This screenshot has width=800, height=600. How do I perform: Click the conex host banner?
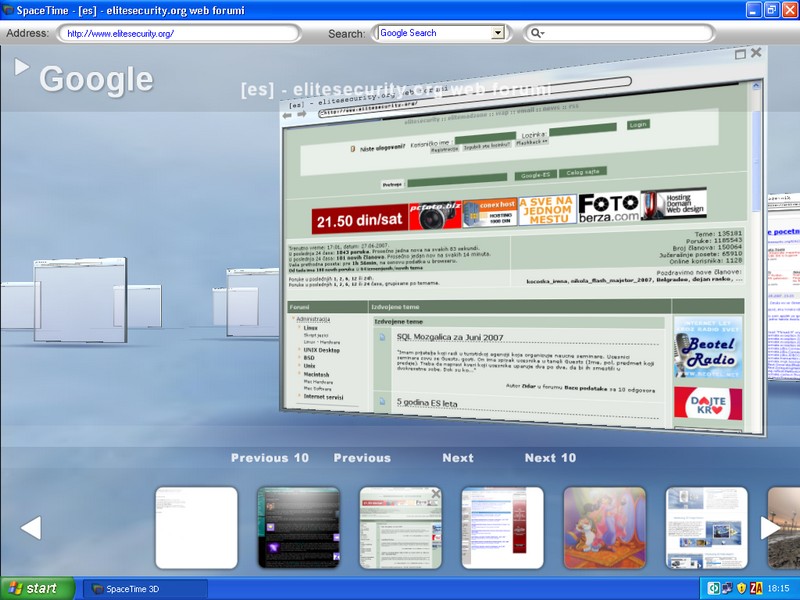[490, 212]
